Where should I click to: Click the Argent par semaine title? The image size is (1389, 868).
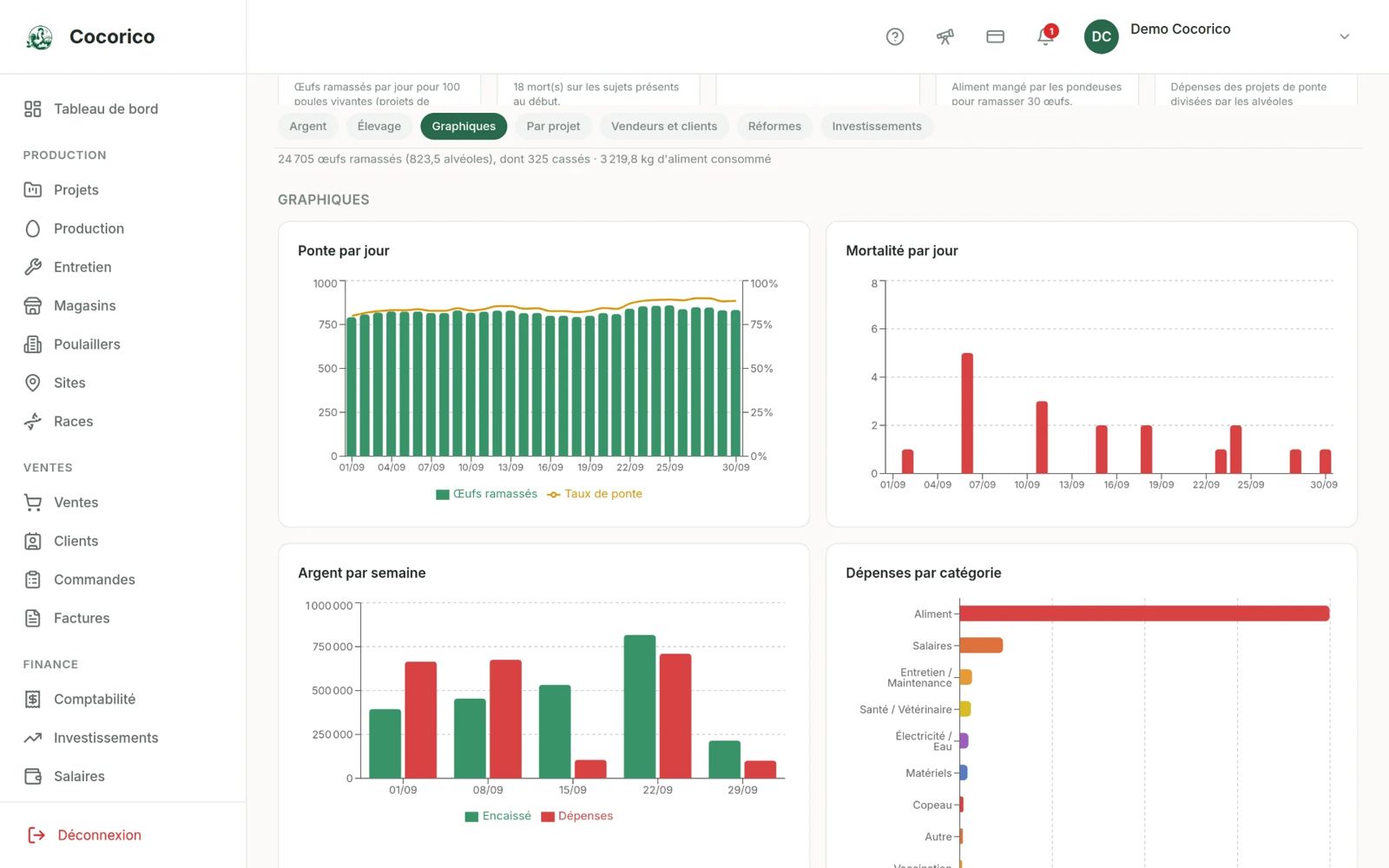click(x=362, y=573)
